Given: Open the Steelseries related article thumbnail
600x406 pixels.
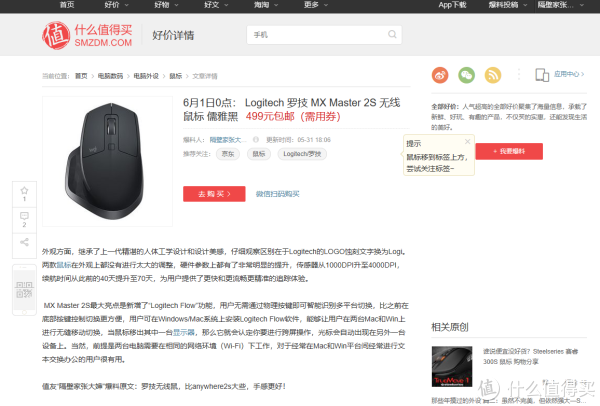Looking at the screenshot, I should coord(452,367).
